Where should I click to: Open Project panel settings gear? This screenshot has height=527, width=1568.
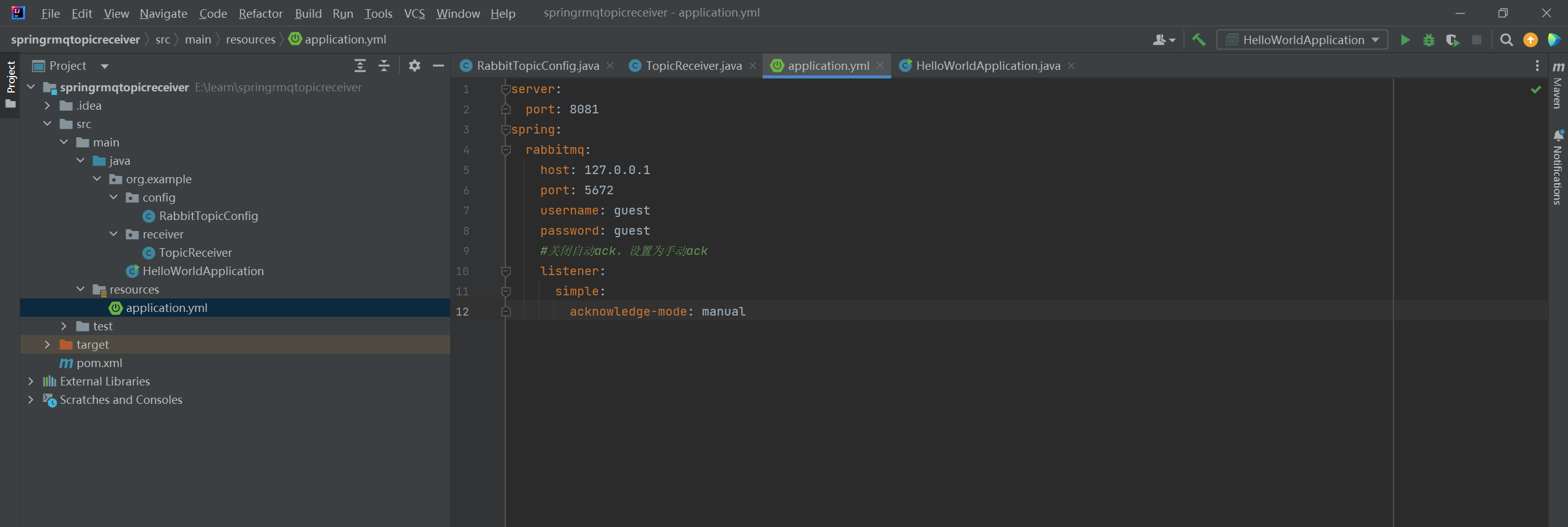click(415, 66)
